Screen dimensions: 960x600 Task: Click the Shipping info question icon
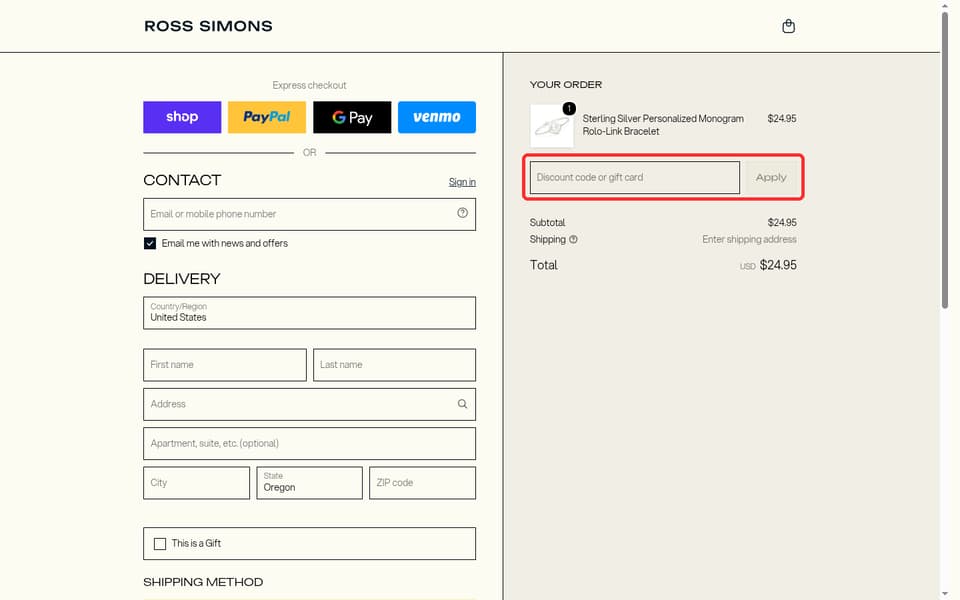(x=573, y=239)
